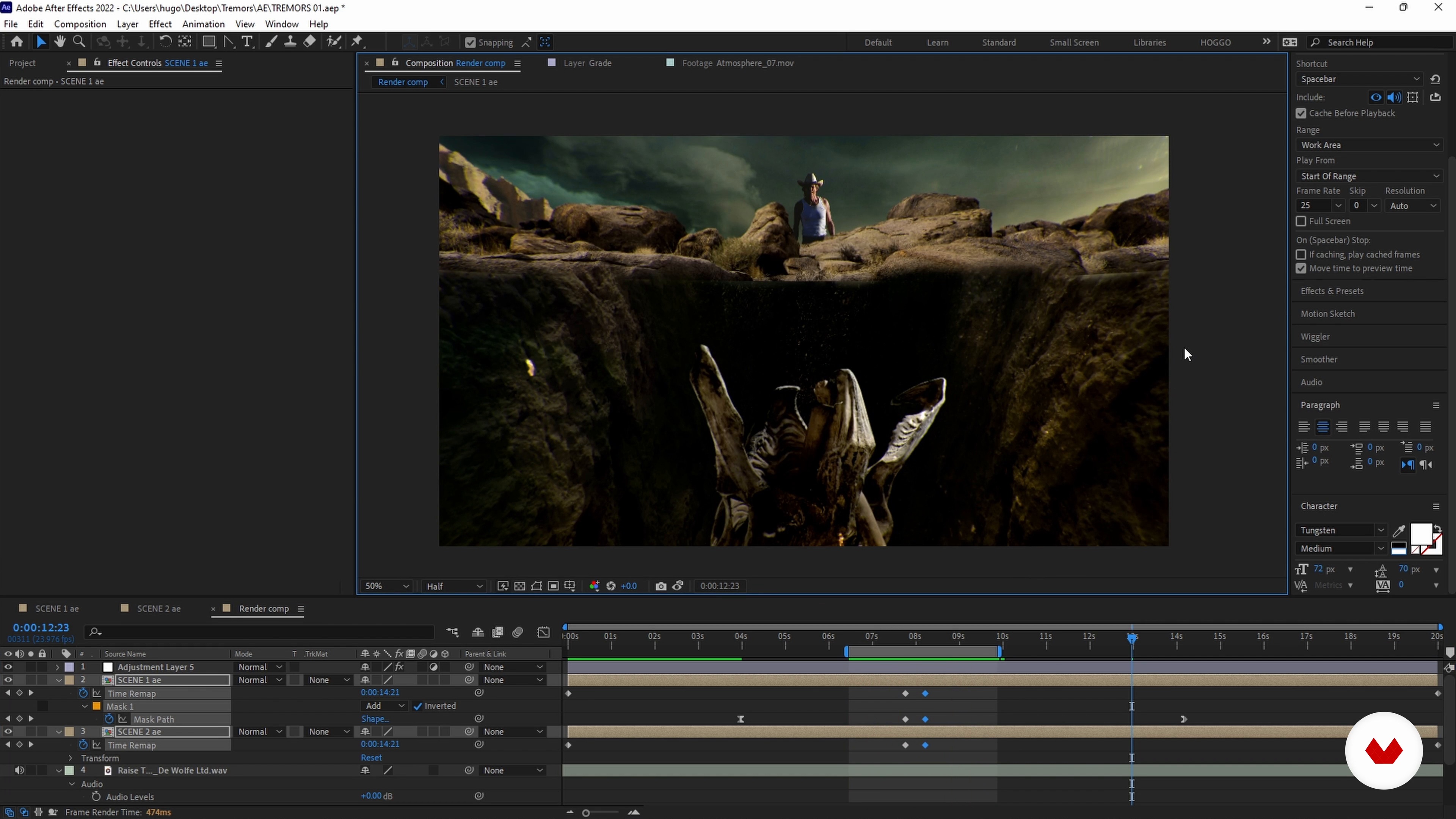Select the Zoom magnifier tool

(79, 42)
